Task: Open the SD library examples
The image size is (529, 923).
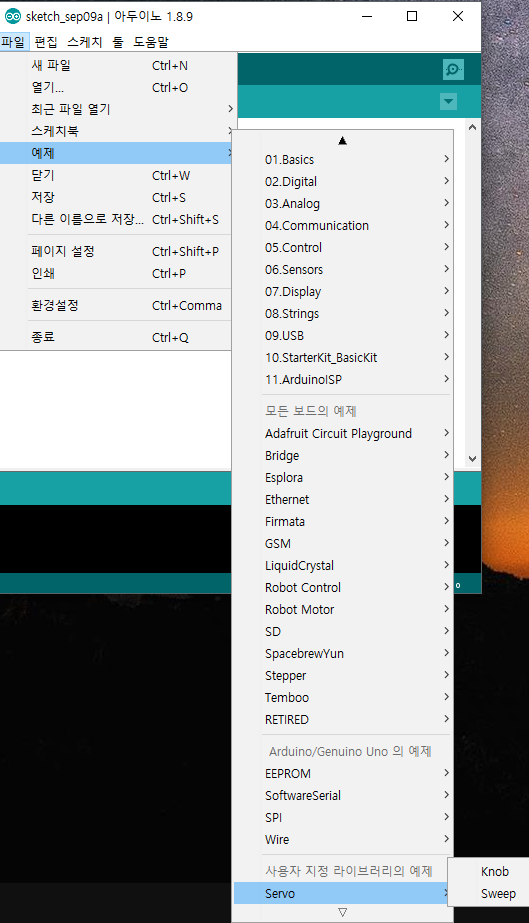Action: 343,632
